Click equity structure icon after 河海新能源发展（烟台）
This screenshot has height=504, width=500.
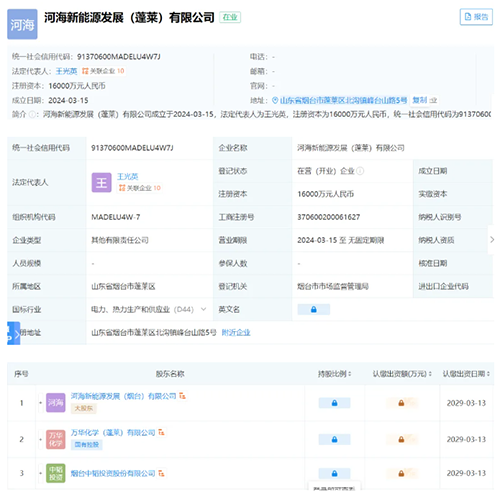[x=182, y=396]
